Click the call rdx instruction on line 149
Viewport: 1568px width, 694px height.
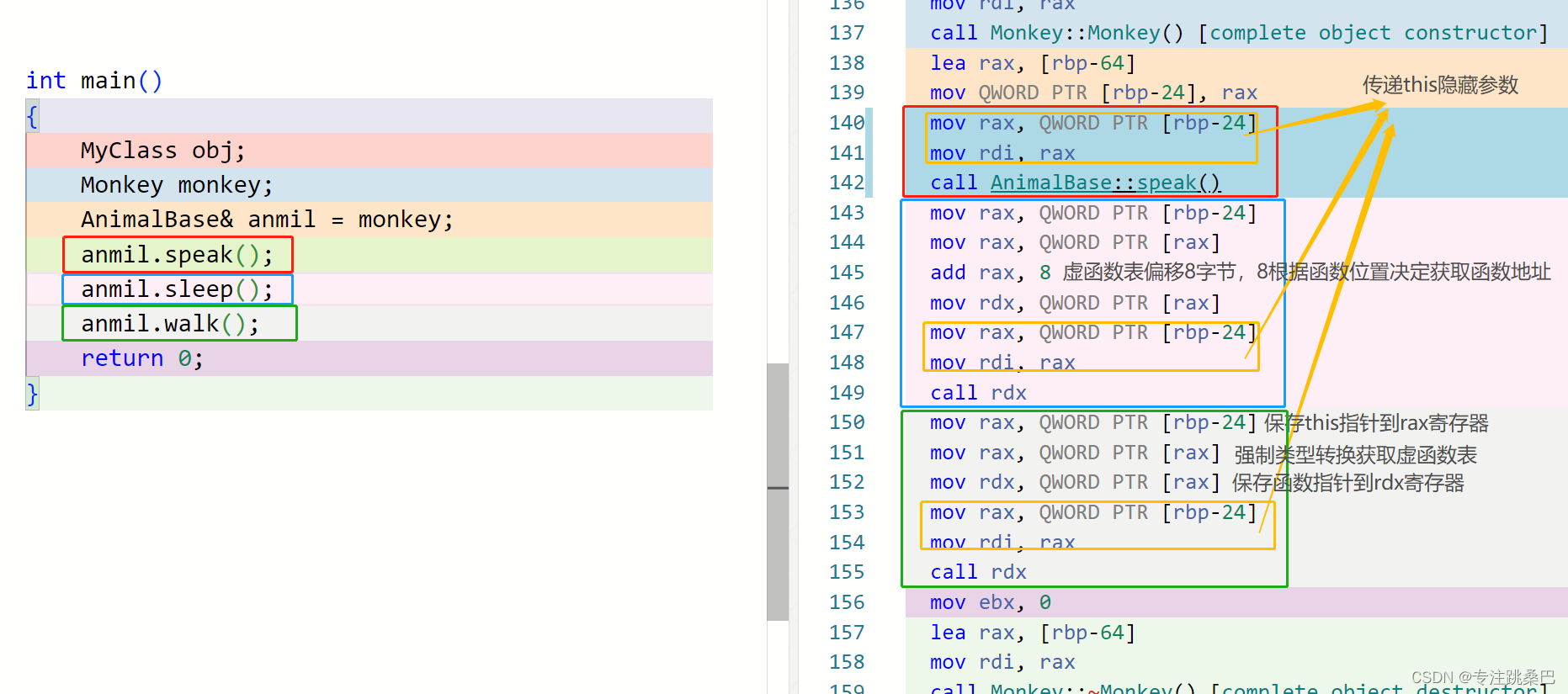[978, 393]
